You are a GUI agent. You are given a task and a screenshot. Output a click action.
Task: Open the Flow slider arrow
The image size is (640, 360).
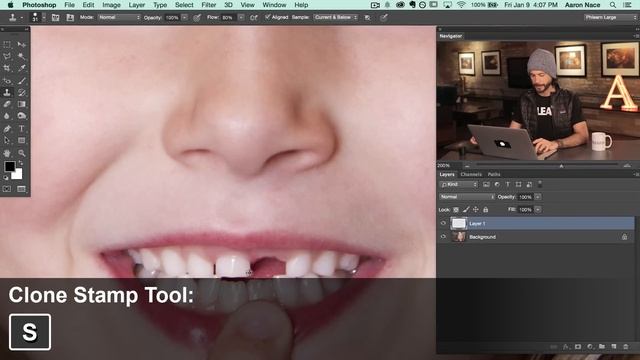click(x=241, y=18)
